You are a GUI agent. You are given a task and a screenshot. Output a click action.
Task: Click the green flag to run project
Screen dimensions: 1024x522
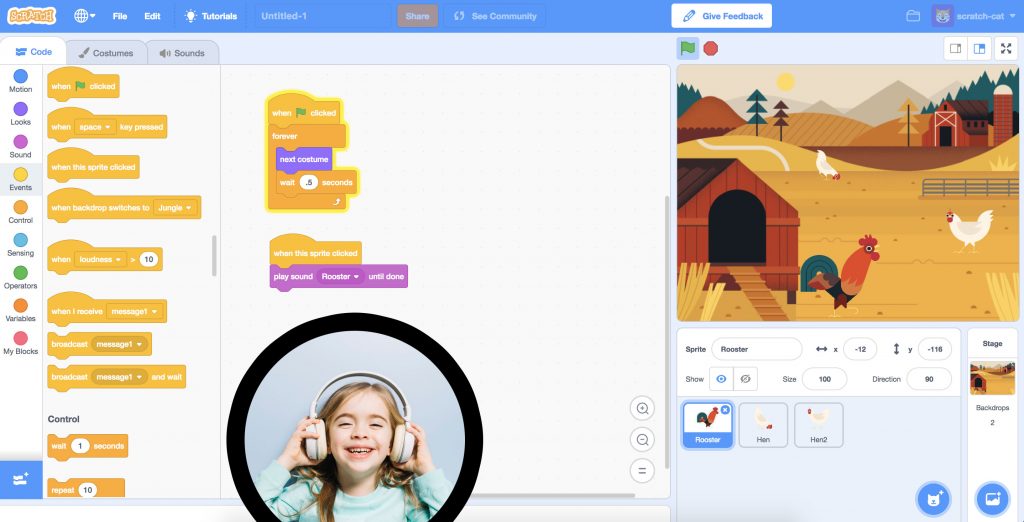coord(687,48)
